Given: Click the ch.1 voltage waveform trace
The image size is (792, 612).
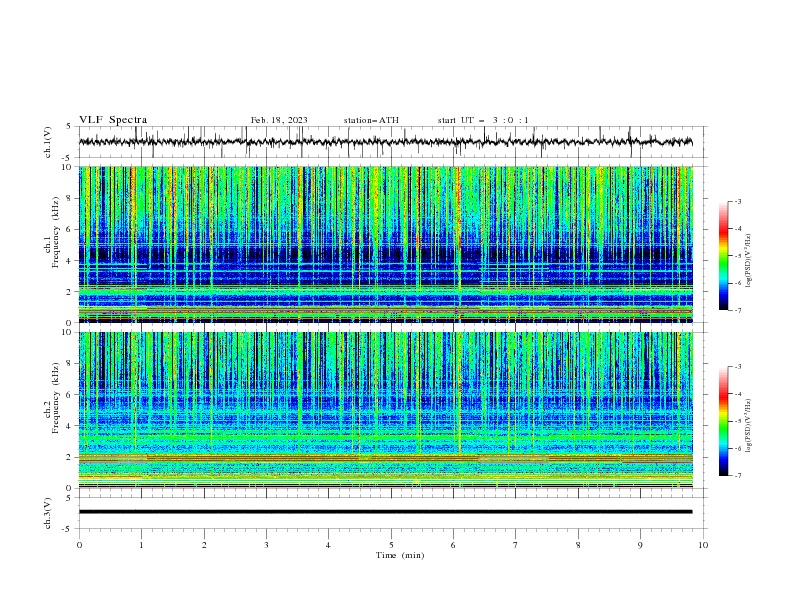Looking at the screenshot, I should click(x=385, y=142).
